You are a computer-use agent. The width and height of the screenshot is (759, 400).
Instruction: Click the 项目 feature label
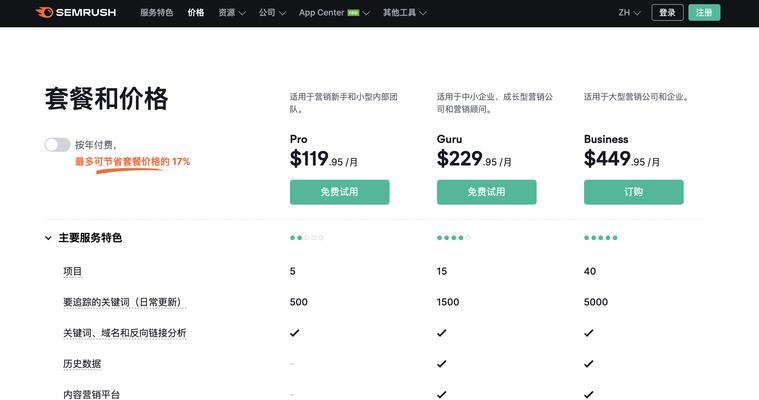click(73, 271)
